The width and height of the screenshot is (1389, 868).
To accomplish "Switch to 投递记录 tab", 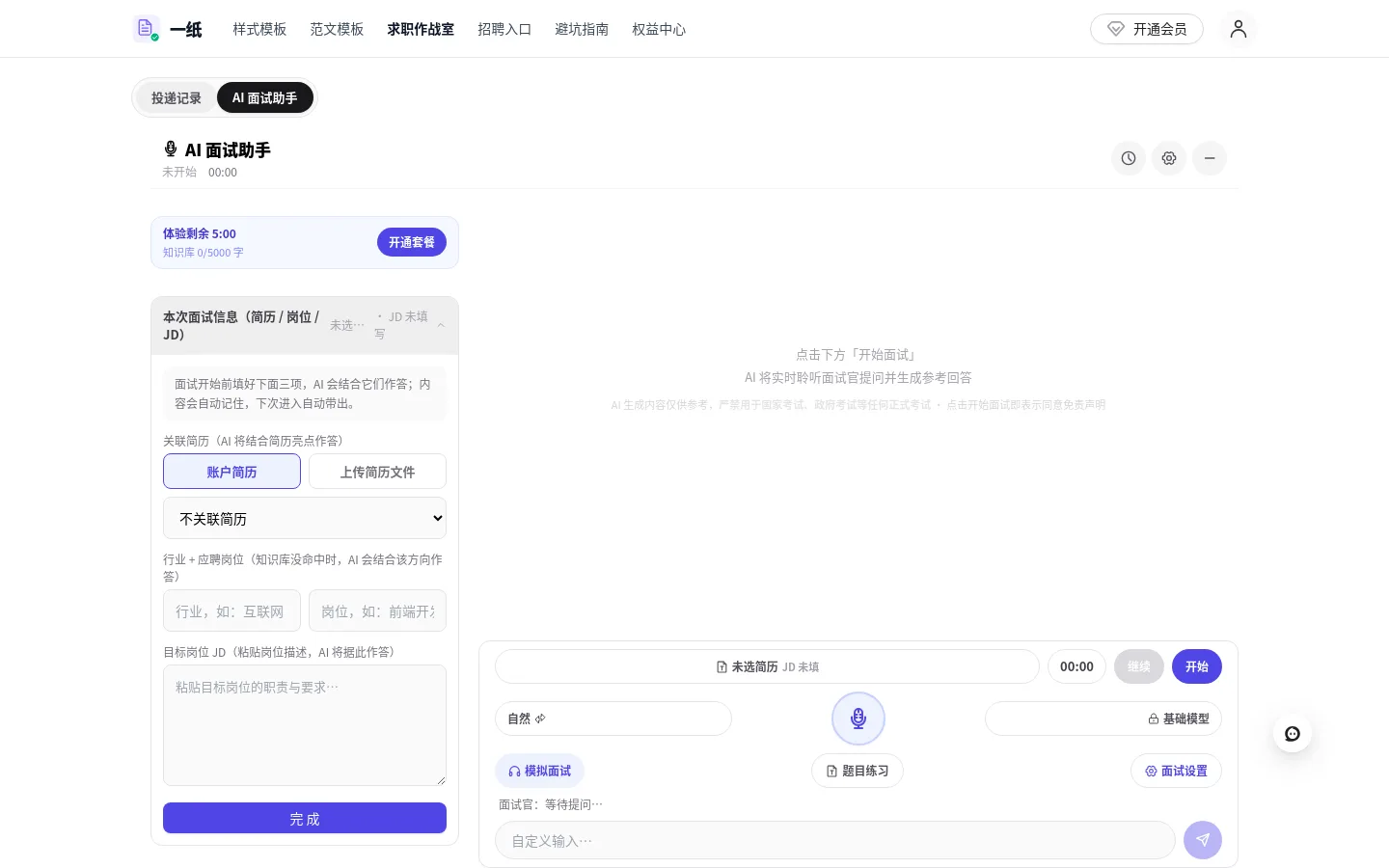I will [177, 97].
